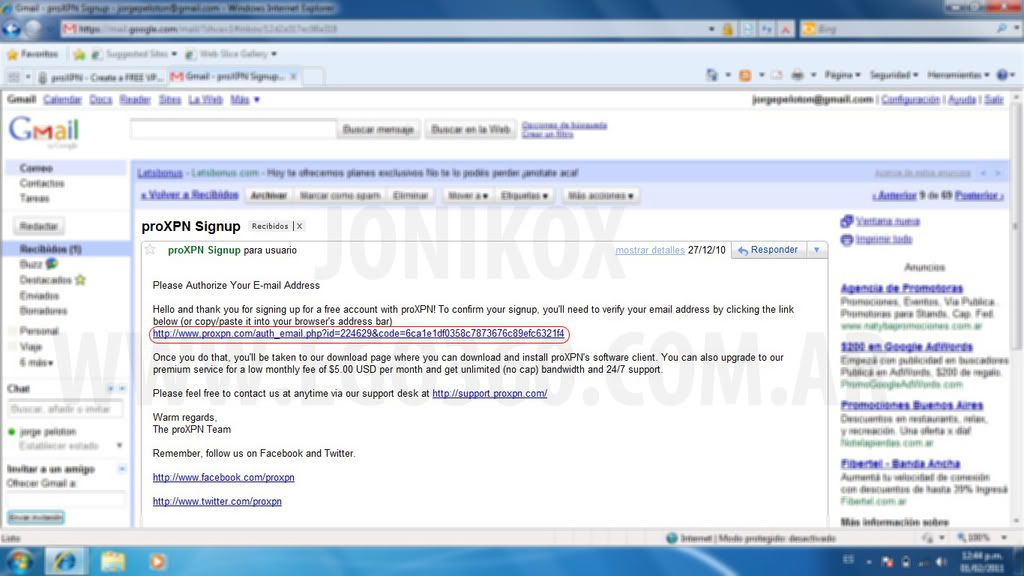Open the facebook.com/proxpn link

223,478
